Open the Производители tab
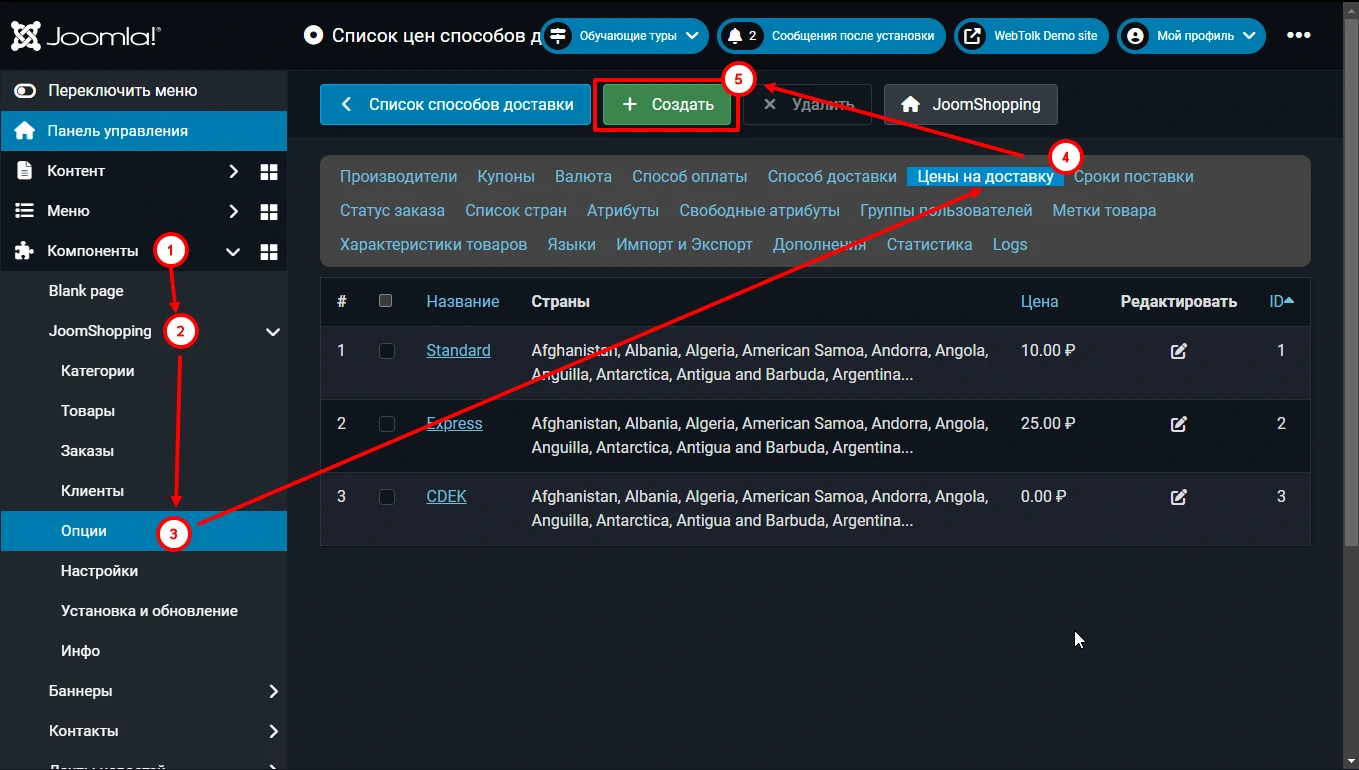This screenshot has width=1359, height=770. point(398,177)
